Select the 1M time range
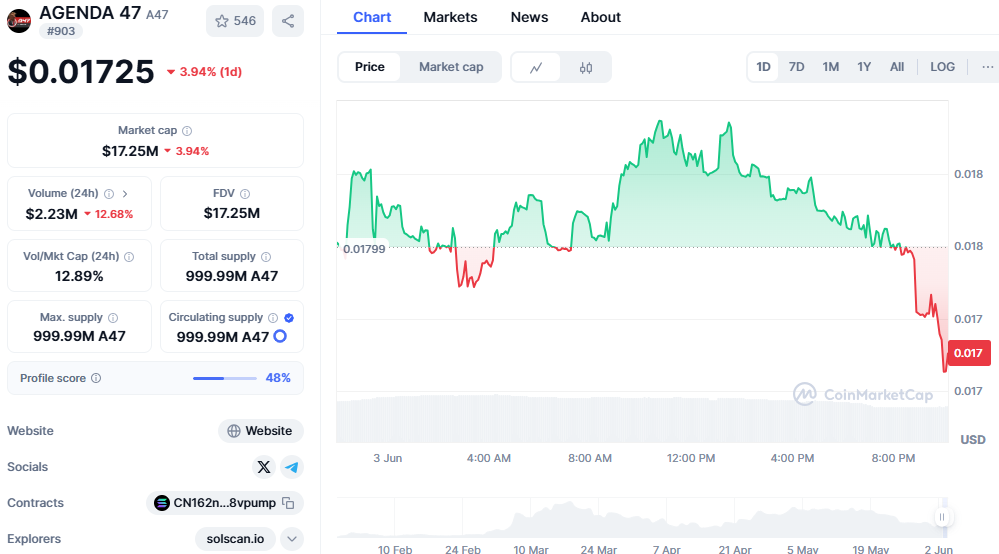The height and width of the screenshot is (554, 999). 830,67
